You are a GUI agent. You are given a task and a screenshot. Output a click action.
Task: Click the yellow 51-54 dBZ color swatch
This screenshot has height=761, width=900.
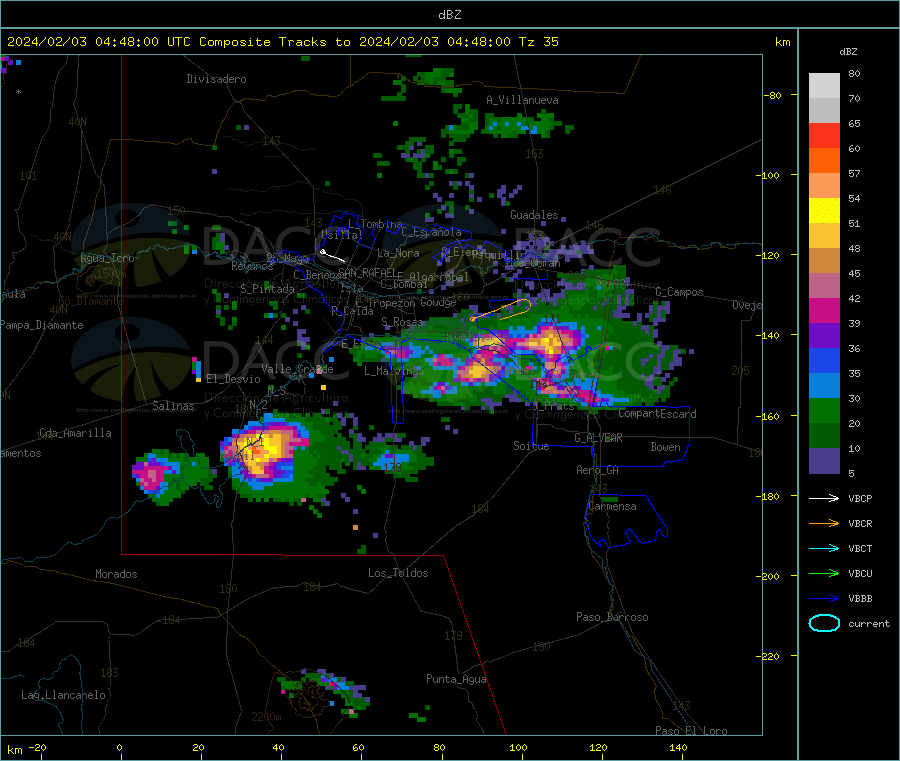tap(824, 211)
